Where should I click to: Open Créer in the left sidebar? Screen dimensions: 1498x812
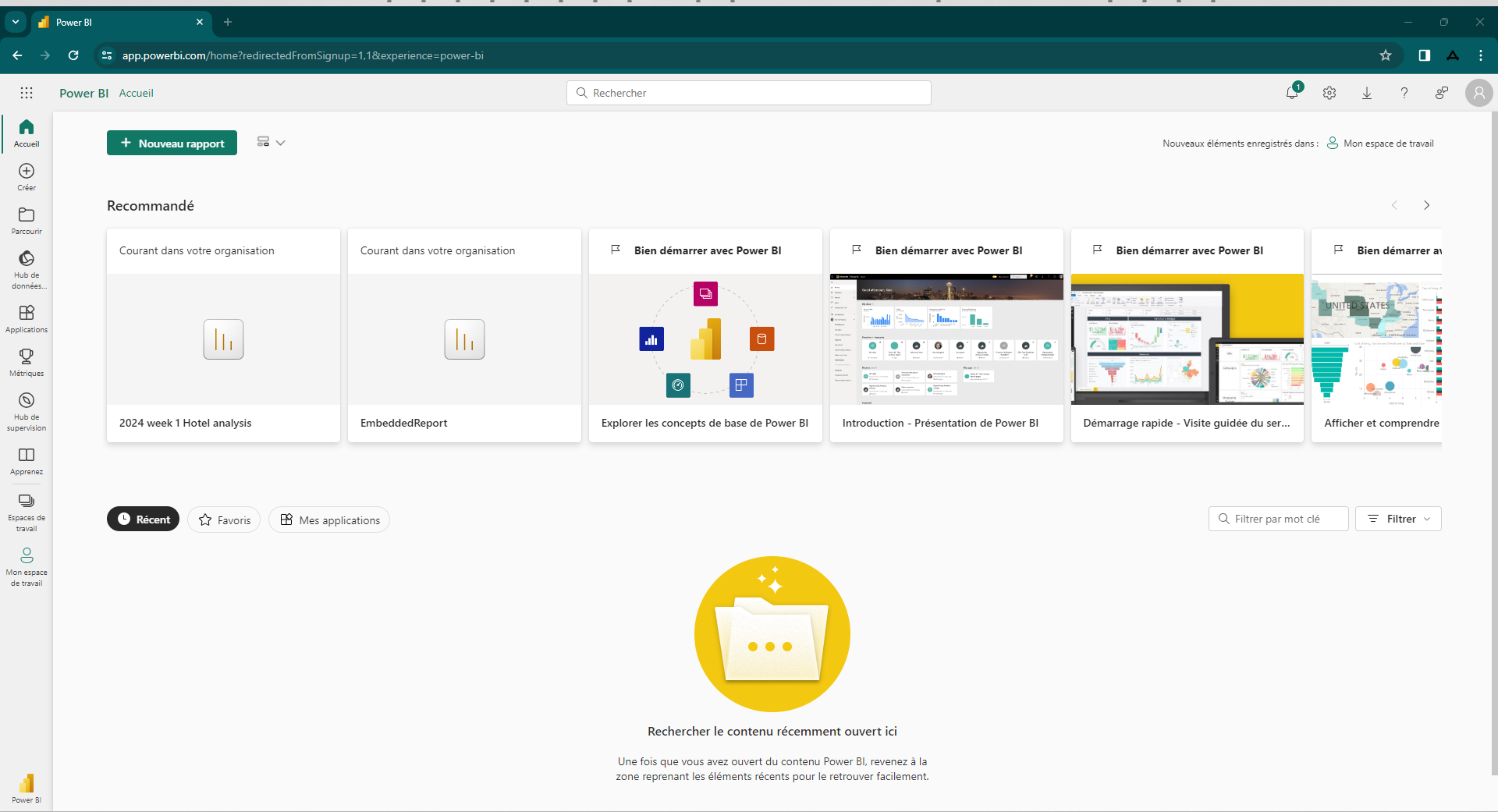pyautogui.click(x=27, y=177)
